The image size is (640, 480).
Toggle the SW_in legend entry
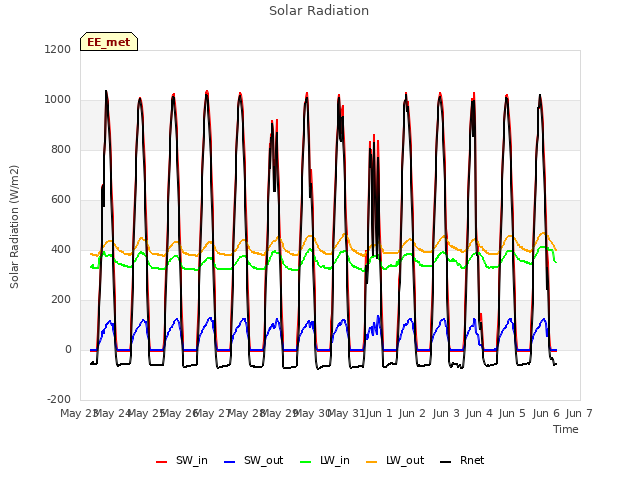[x=182, y=461]
